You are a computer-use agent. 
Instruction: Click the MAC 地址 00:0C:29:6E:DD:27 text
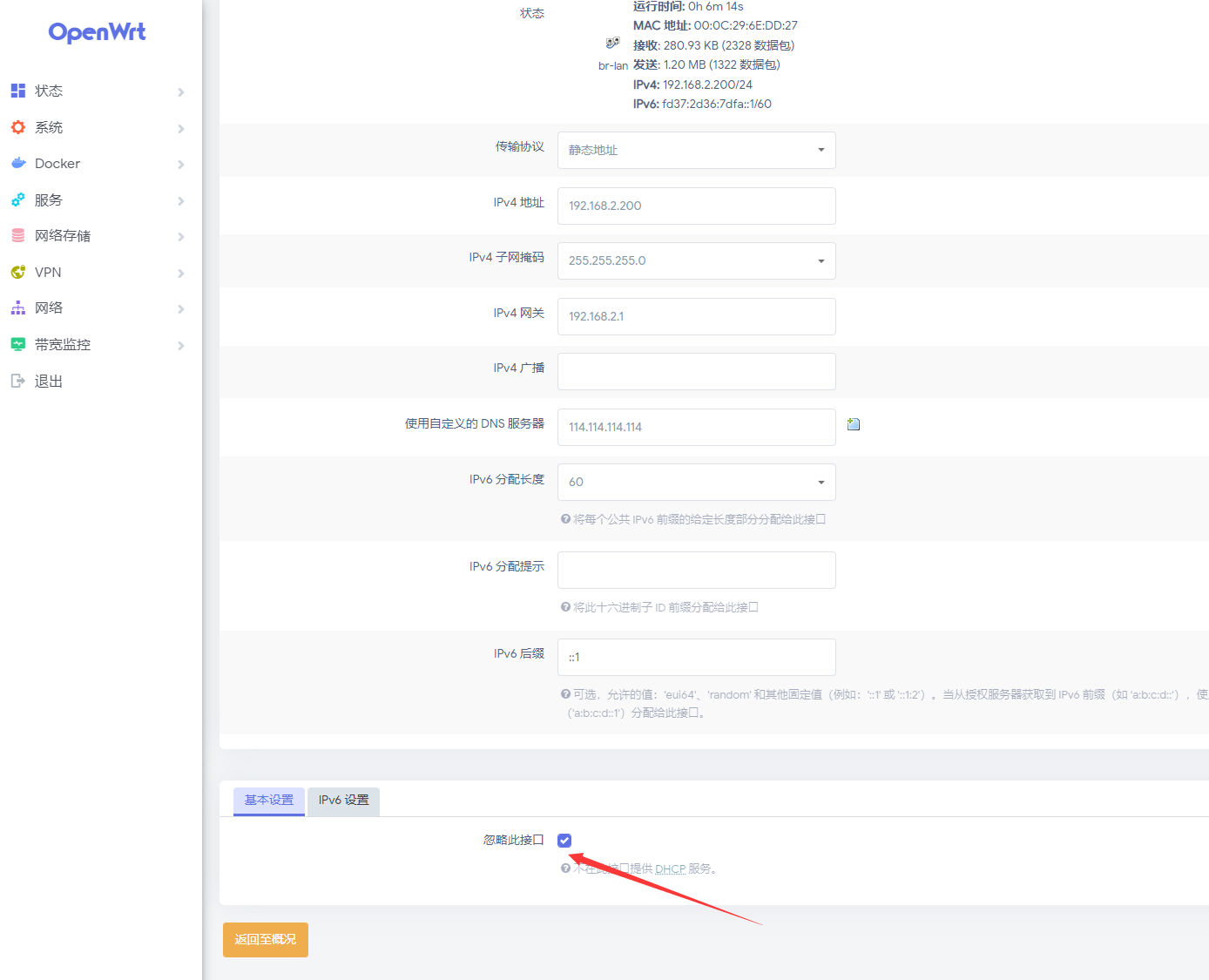pyautogui.click(x=715, y=25)
